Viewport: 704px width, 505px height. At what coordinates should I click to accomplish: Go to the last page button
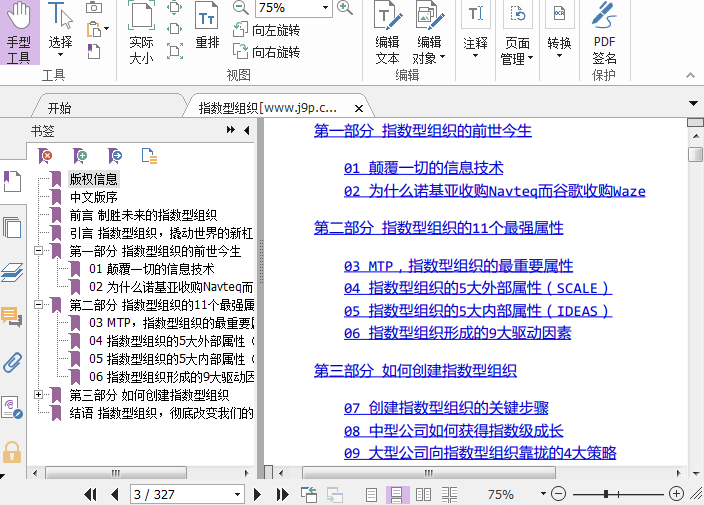(x=282, y=495)
